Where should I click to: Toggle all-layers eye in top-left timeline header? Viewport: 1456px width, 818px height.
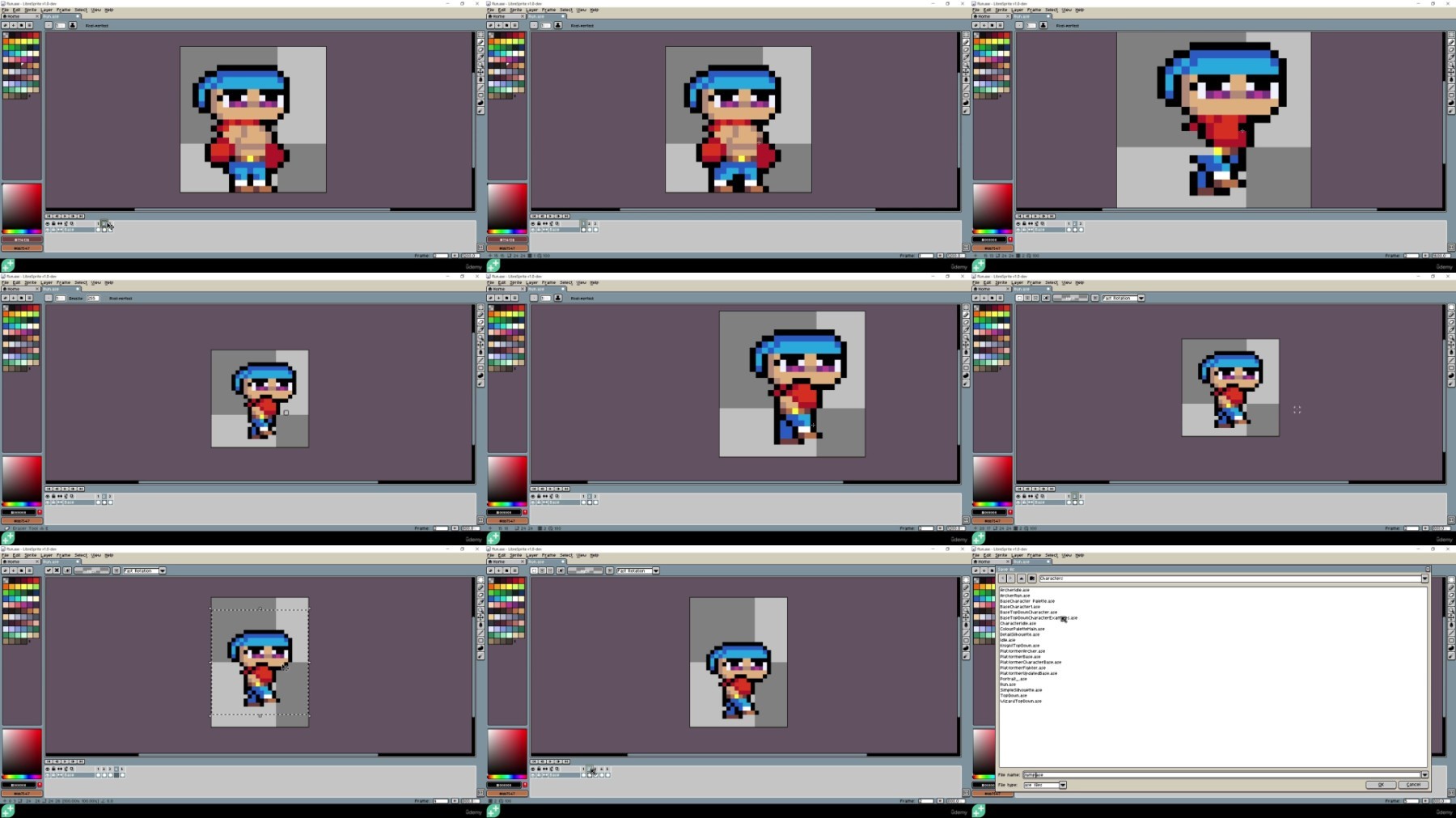[48, 223]
